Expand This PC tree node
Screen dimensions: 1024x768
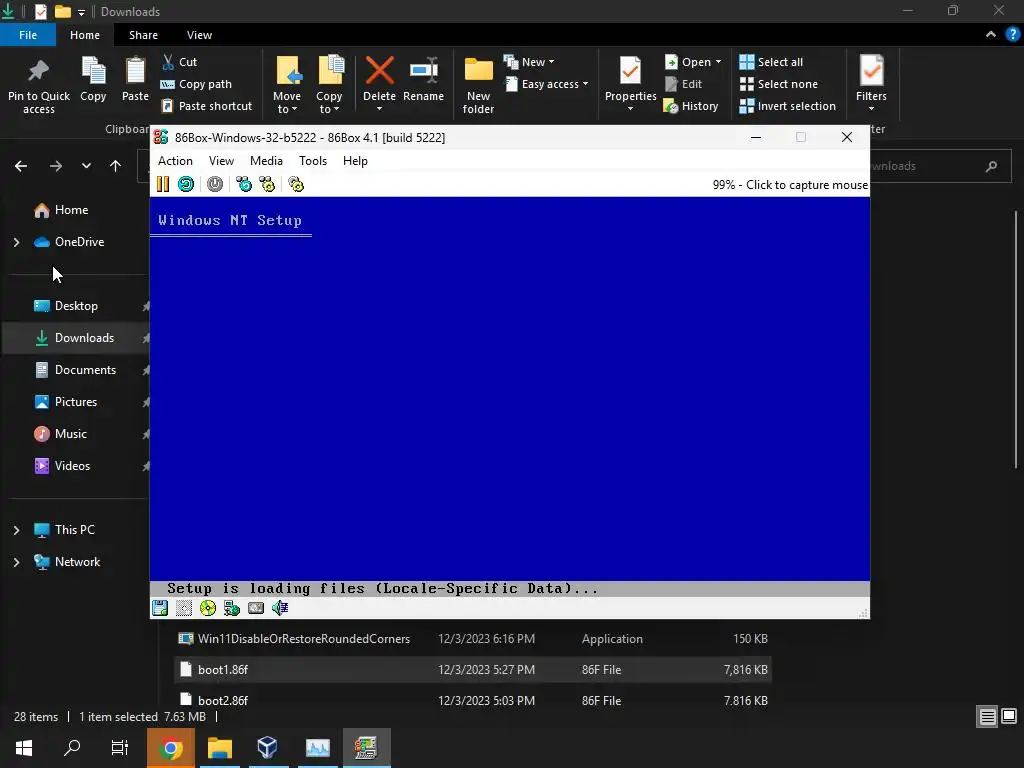coord(16,530)
